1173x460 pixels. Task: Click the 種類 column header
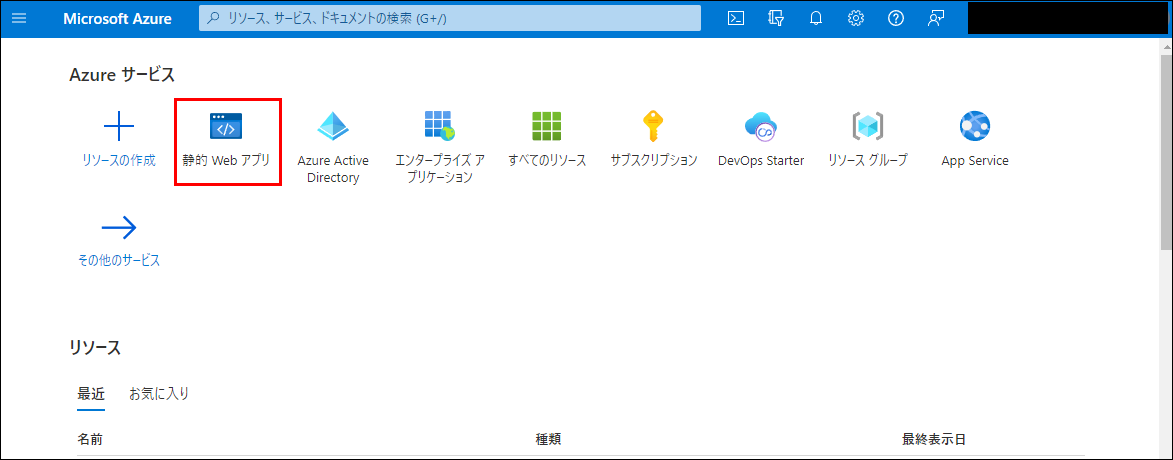pos(548,438)
